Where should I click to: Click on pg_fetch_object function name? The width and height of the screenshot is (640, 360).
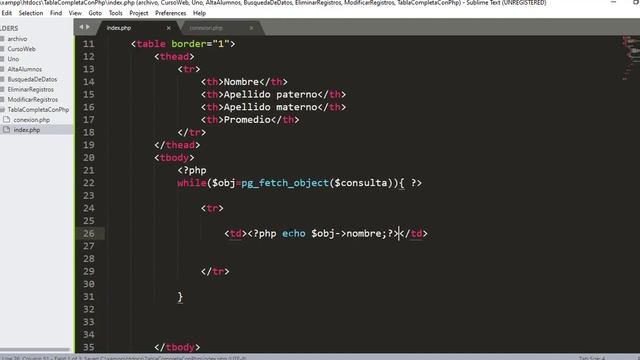285,183
